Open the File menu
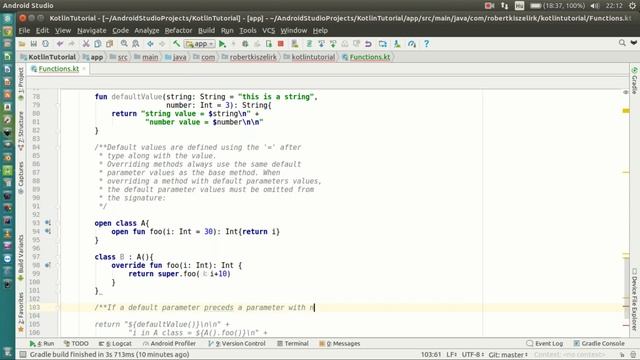Screen dimensions: 640x360 coord(24,31)
